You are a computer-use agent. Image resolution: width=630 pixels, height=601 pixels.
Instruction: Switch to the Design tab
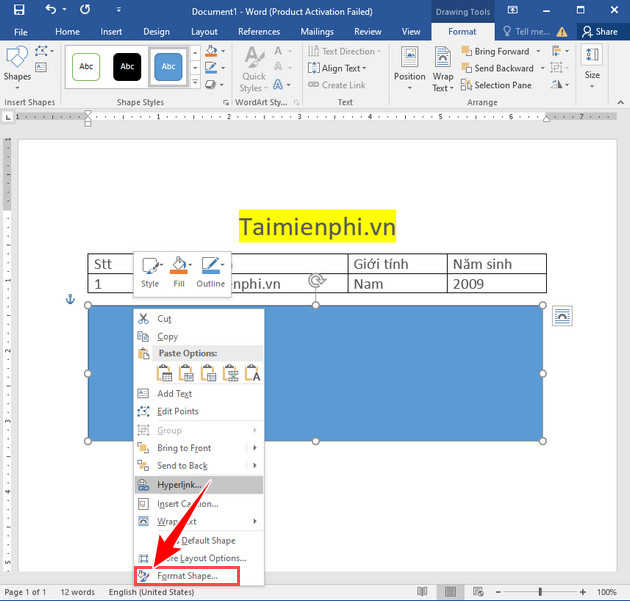156,32
